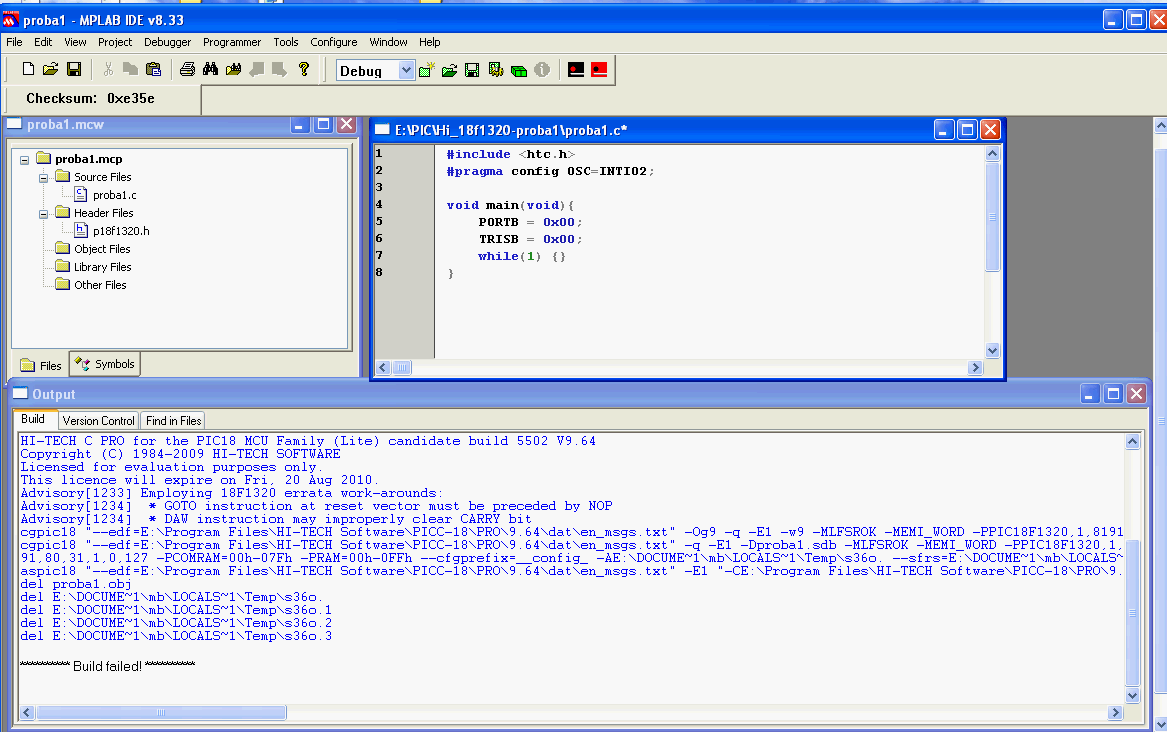This screenshot has width=1167, height=732.
Task: Click the left arrow navigation toolbar icon
Action: (x=257, y=69)
